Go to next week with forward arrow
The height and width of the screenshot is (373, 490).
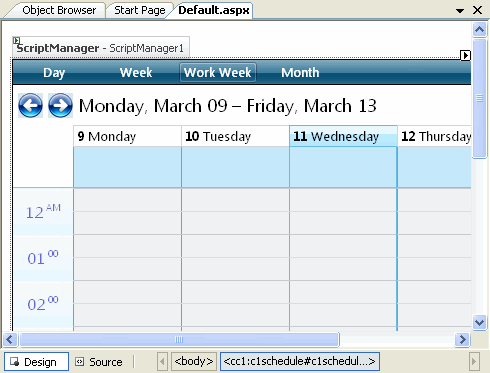click(60, 106)
